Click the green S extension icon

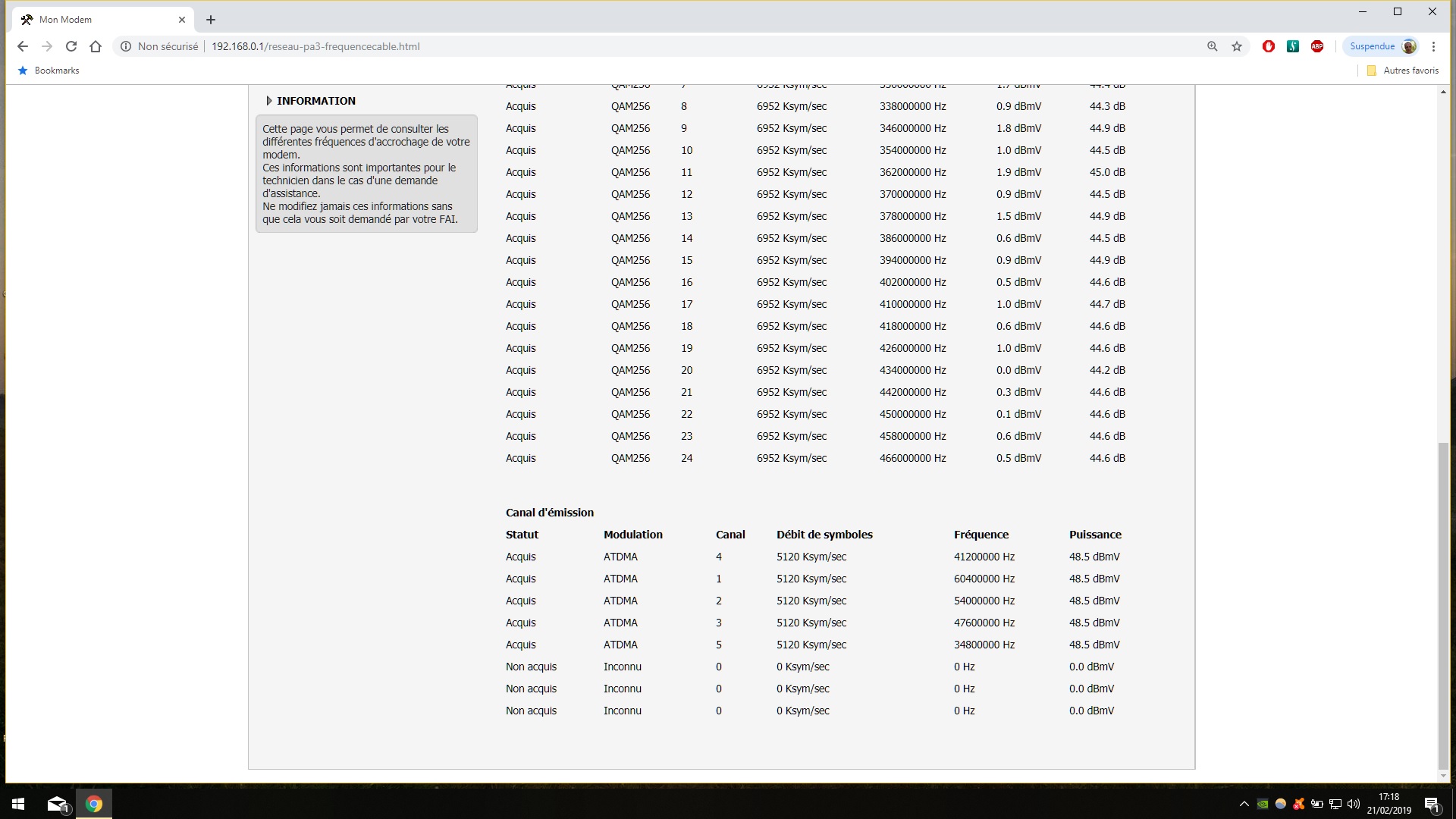(1293, 46)
